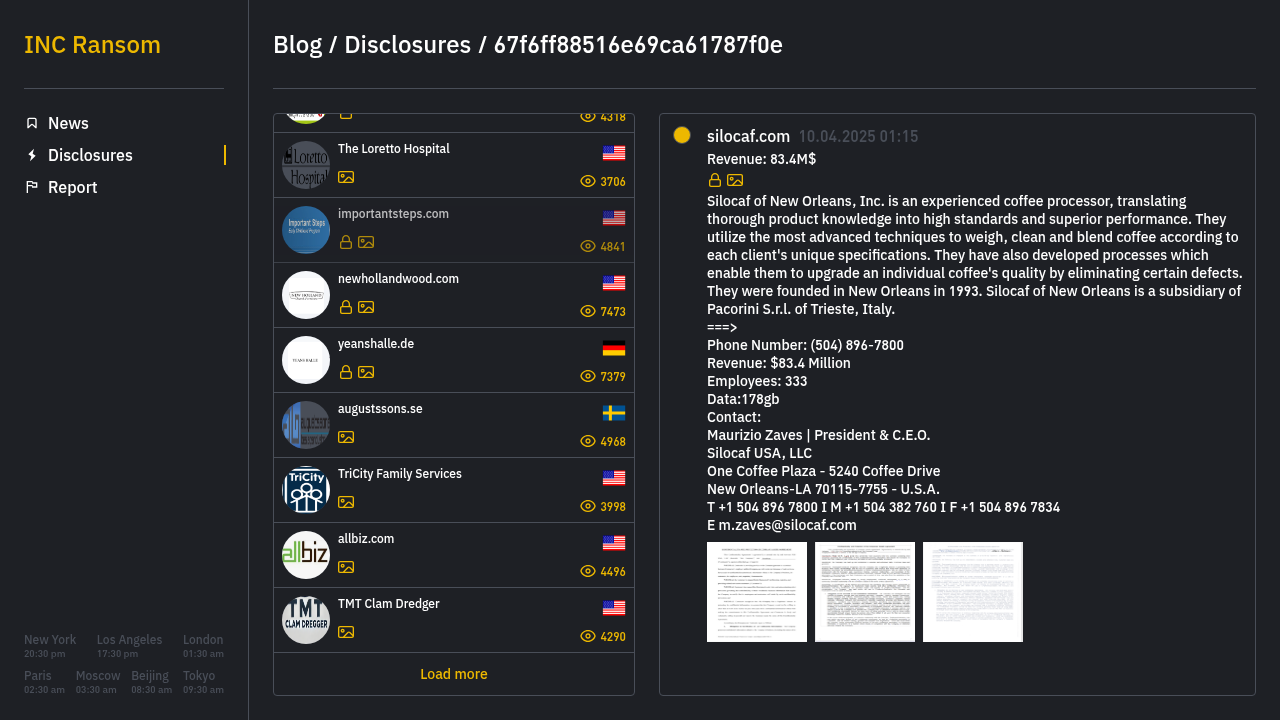
Task: Click the 'Data:178gb' text
Action: click(x=743, y=399)
